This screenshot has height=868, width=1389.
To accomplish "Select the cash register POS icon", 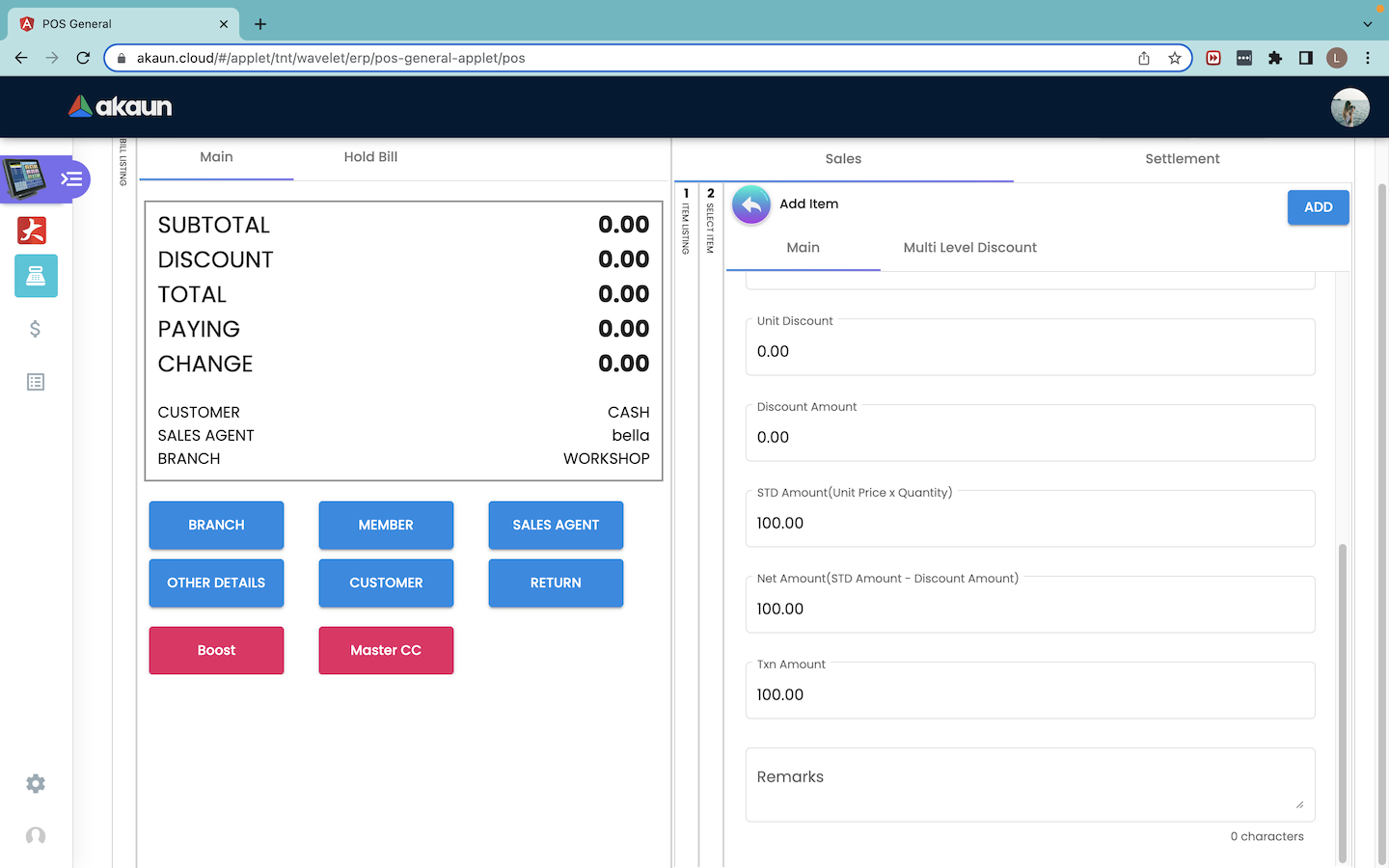I will [36, 276].
